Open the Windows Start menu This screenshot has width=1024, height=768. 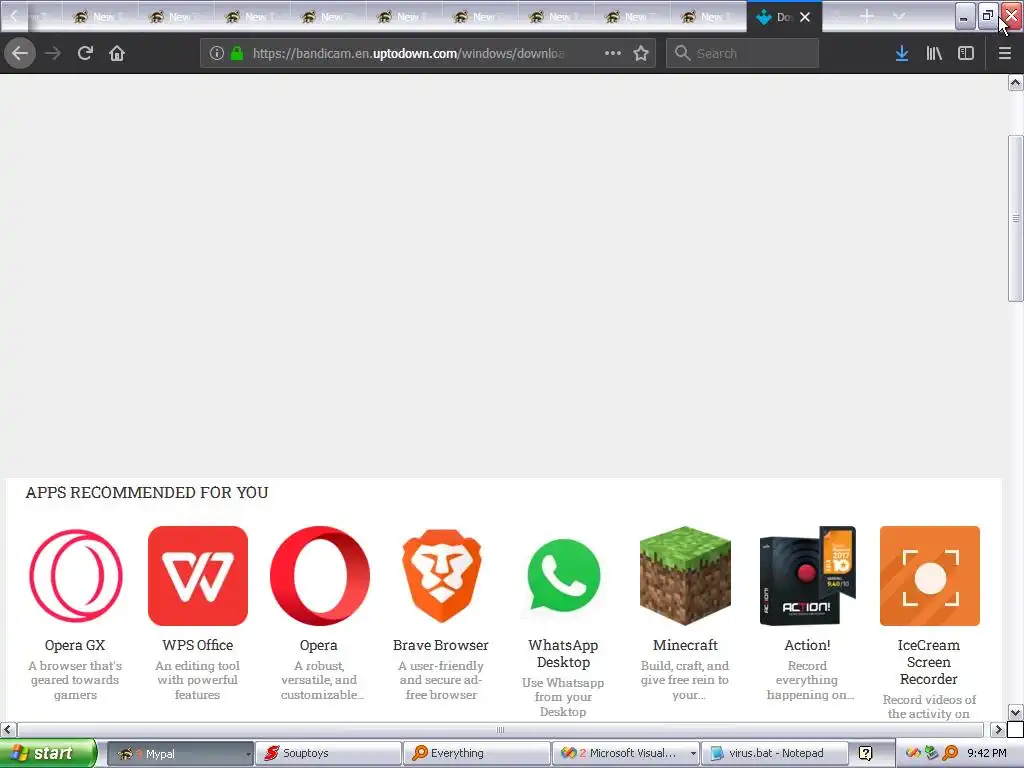point(48,753)
